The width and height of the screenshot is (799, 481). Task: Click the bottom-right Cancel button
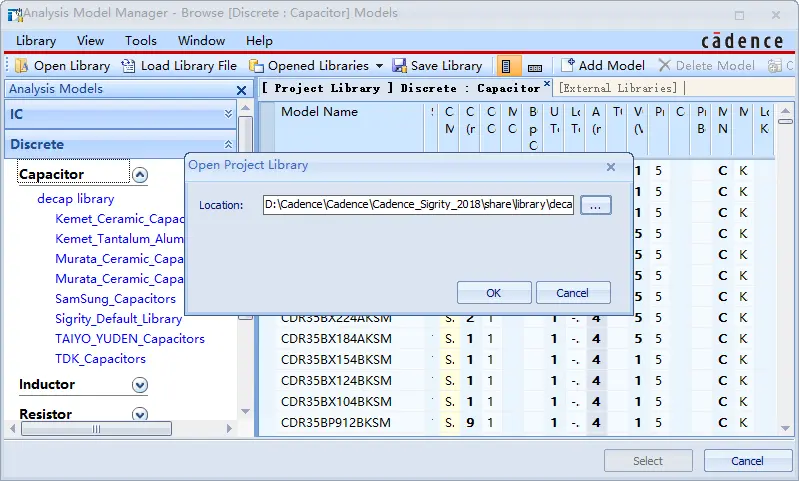pos(747,461)
